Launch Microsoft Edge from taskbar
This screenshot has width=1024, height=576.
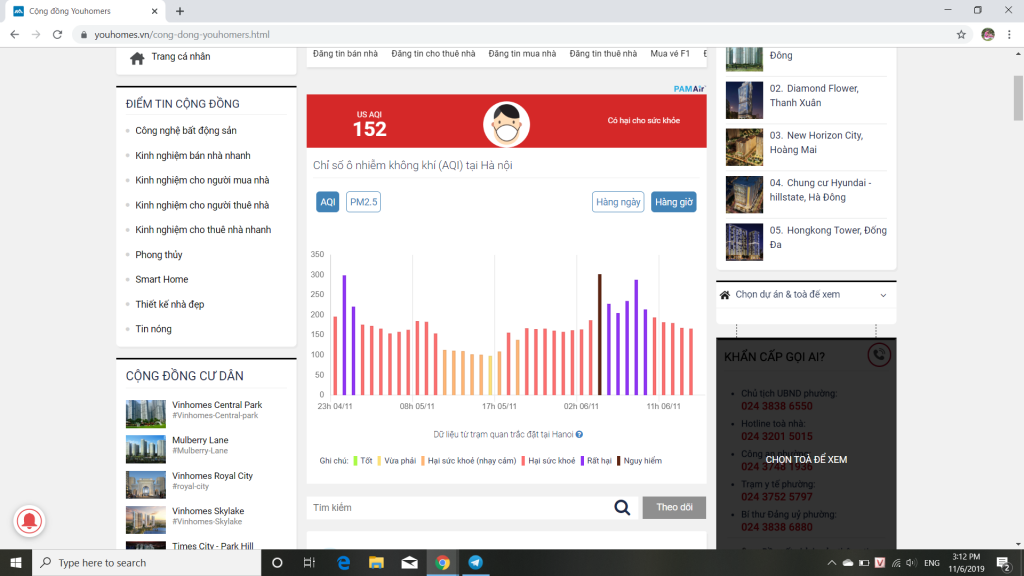344,562
